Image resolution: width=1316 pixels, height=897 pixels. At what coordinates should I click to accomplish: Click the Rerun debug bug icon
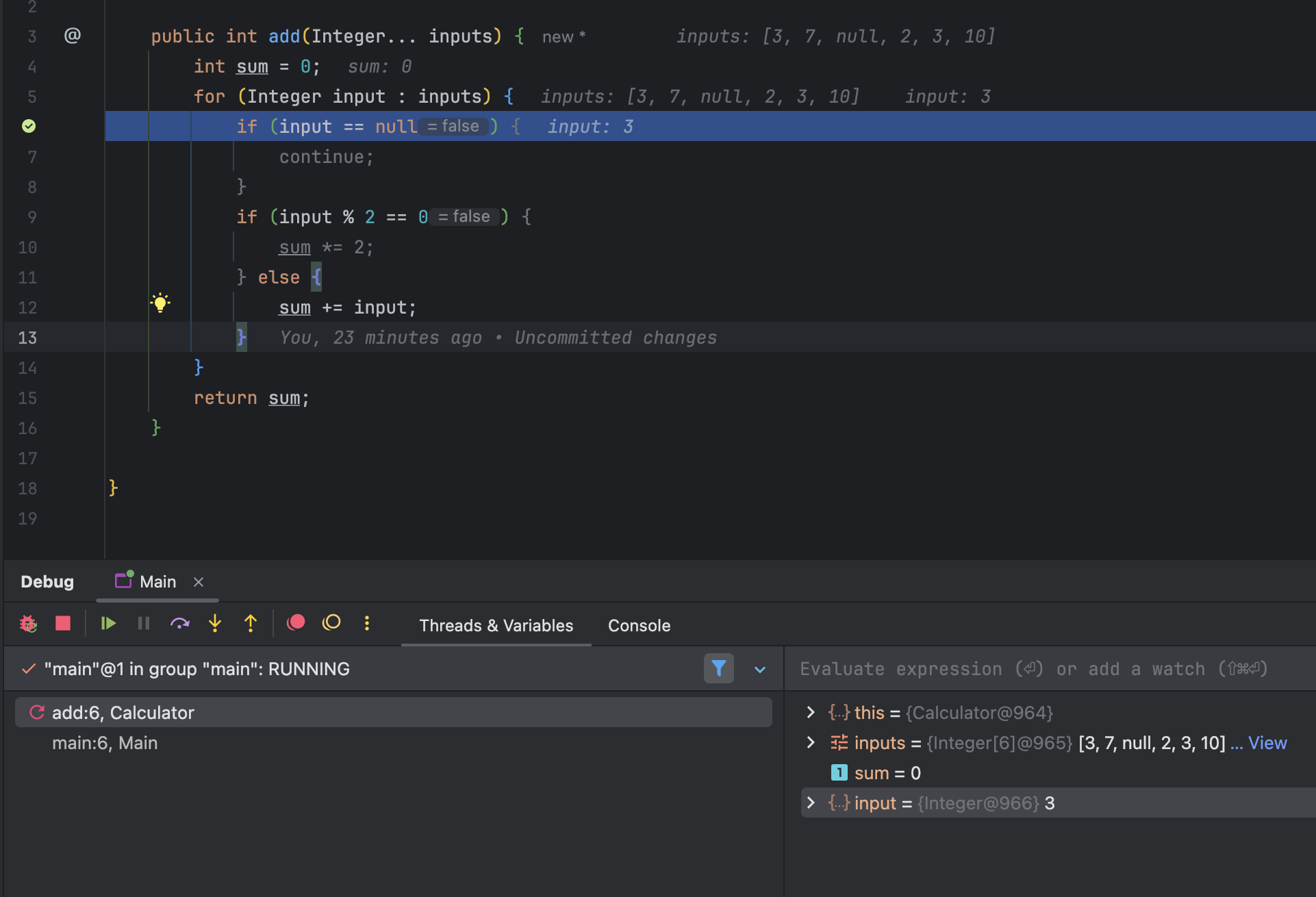point(28,623)
